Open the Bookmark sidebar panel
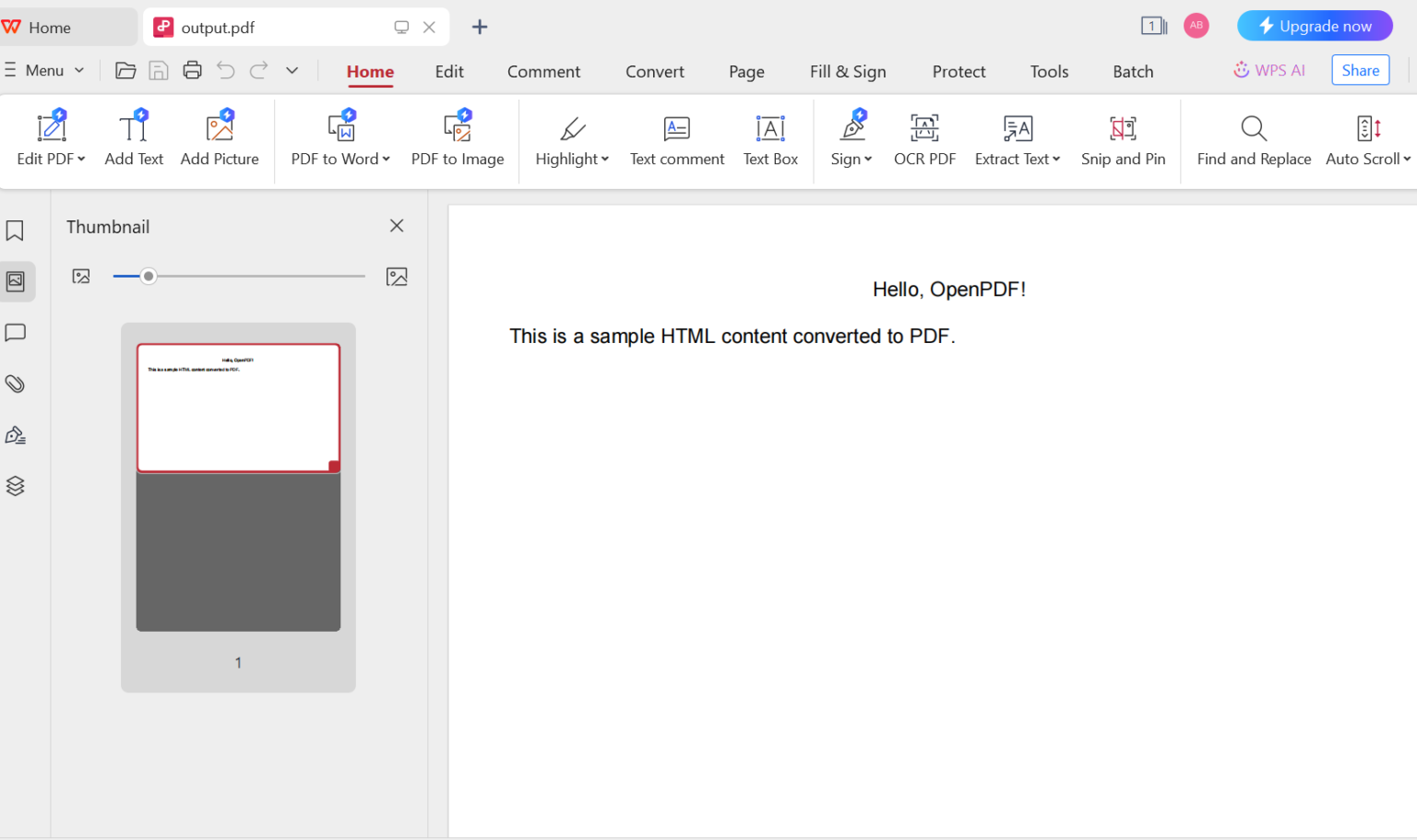Viewport: 1417px width, 840px height. click(x=15, y=230)
